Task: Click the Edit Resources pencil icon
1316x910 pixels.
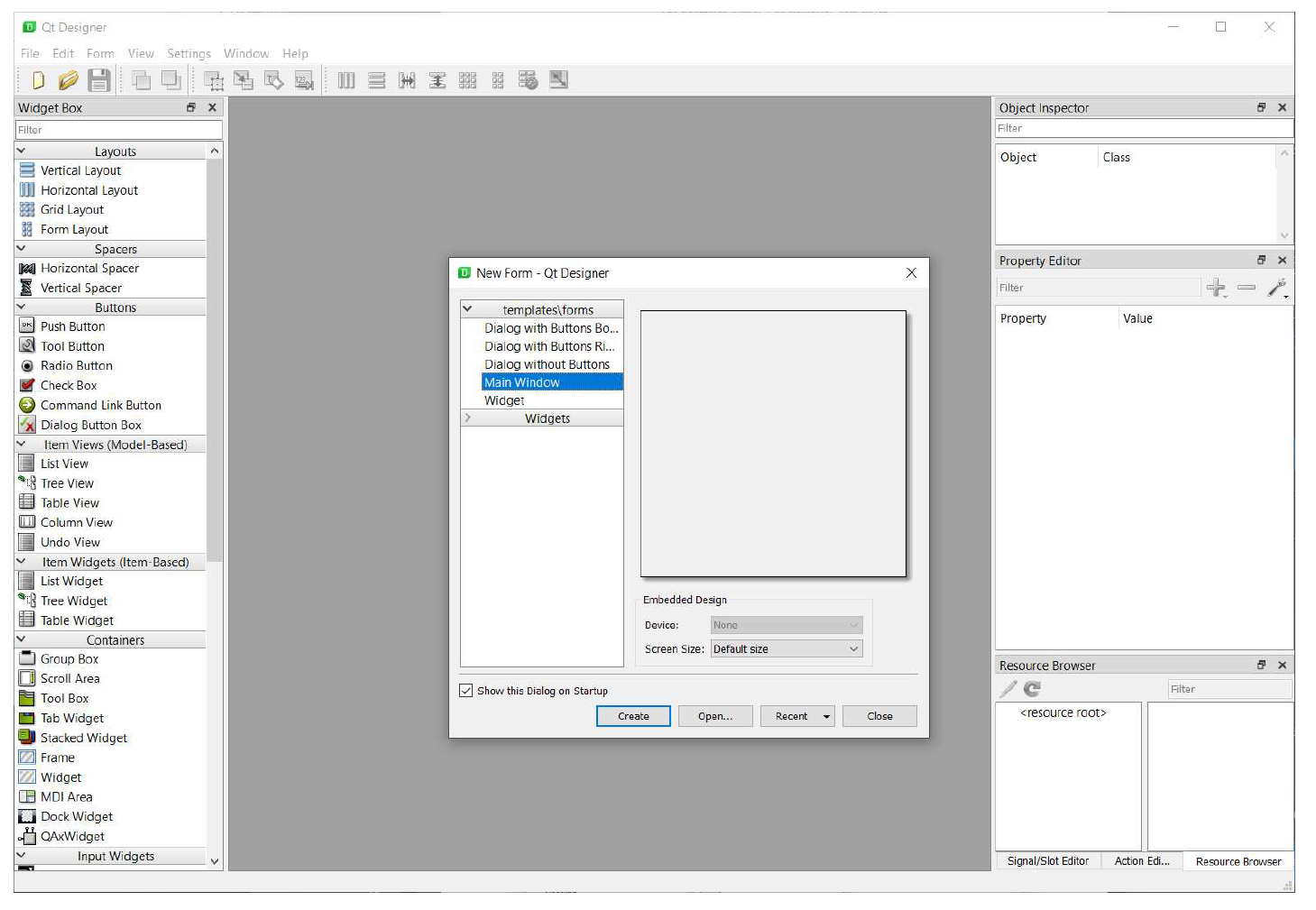Action: [1008, 688]
